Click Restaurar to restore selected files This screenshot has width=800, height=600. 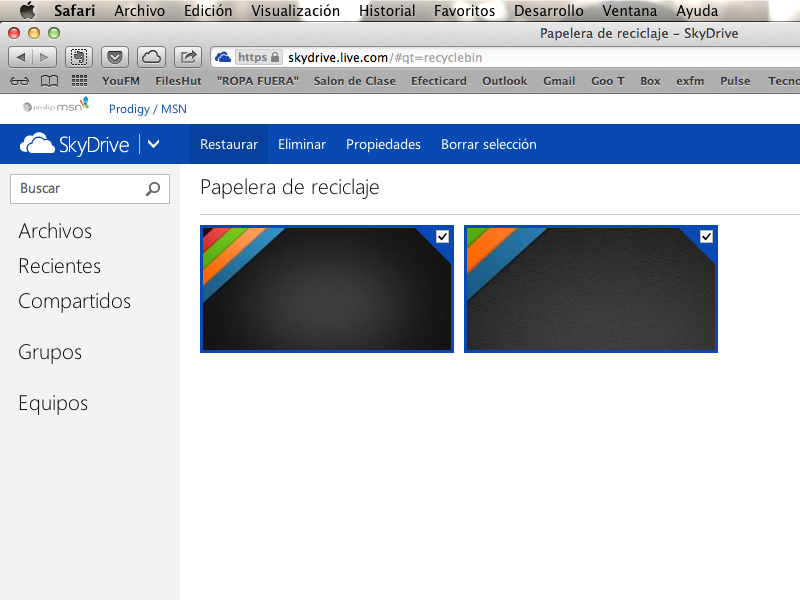(x=229, y=145)
